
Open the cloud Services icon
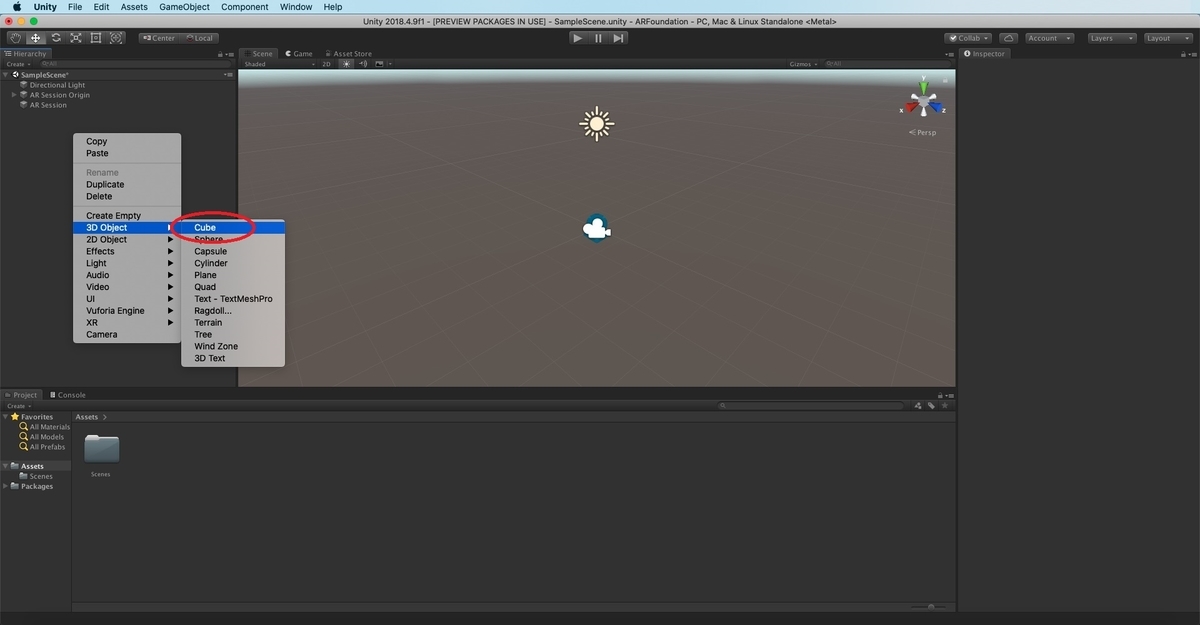1009,38
